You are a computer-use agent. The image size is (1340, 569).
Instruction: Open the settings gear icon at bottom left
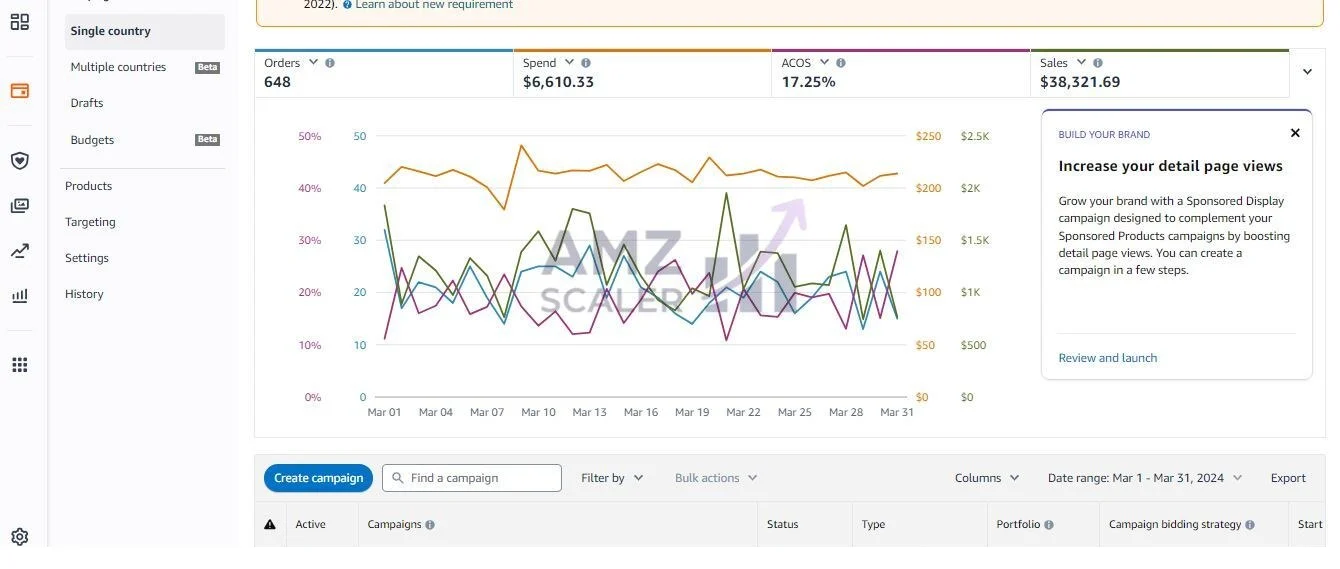coord(20,537)
